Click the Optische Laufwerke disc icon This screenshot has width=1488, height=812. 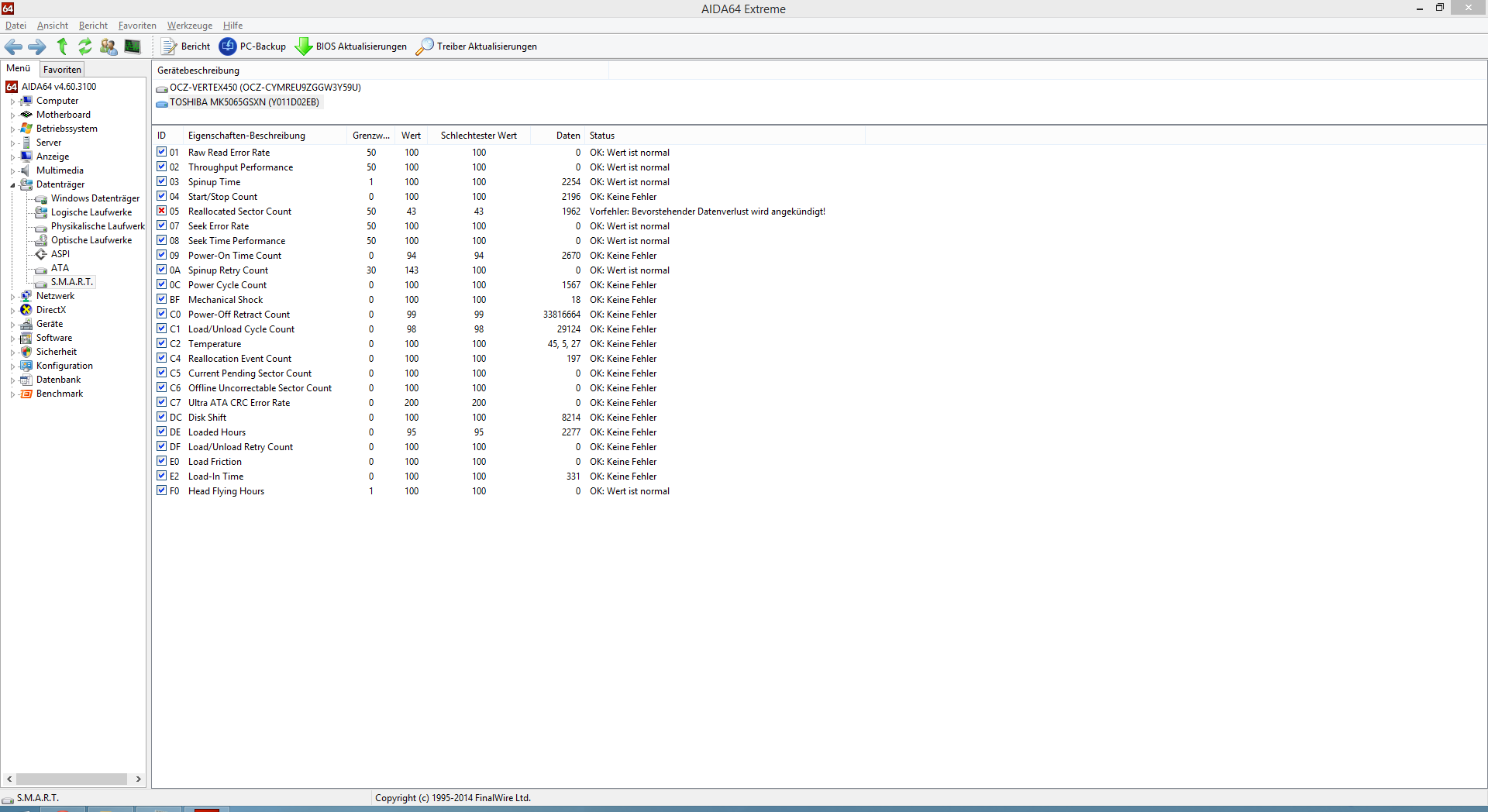click(x=41, y=240)
